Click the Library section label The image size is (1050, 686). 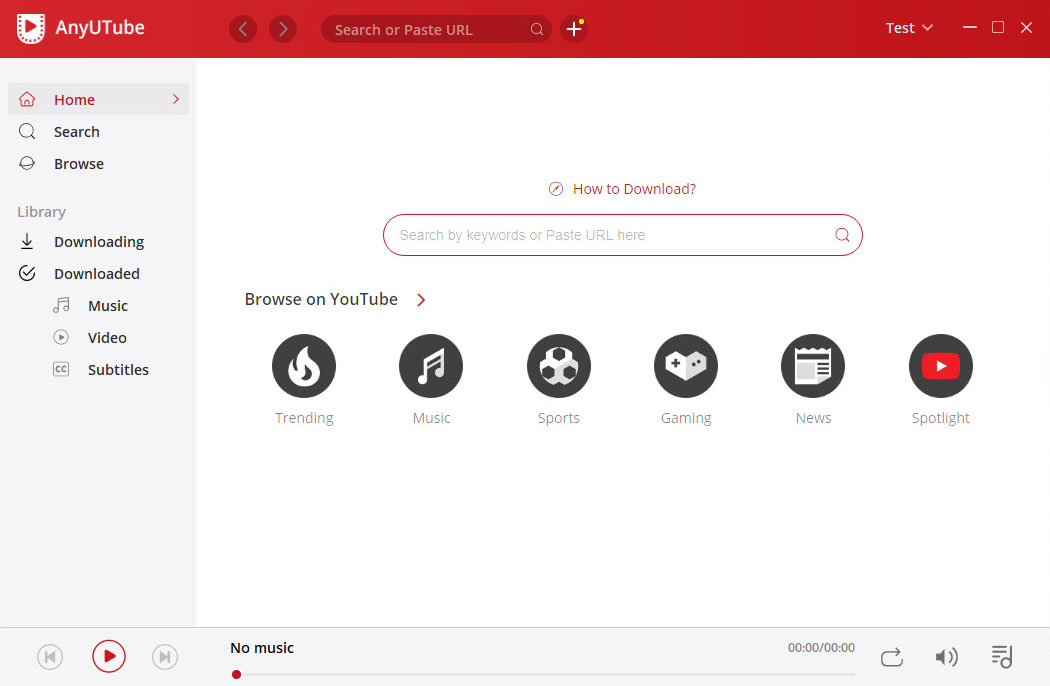click(x=42, y=212)
